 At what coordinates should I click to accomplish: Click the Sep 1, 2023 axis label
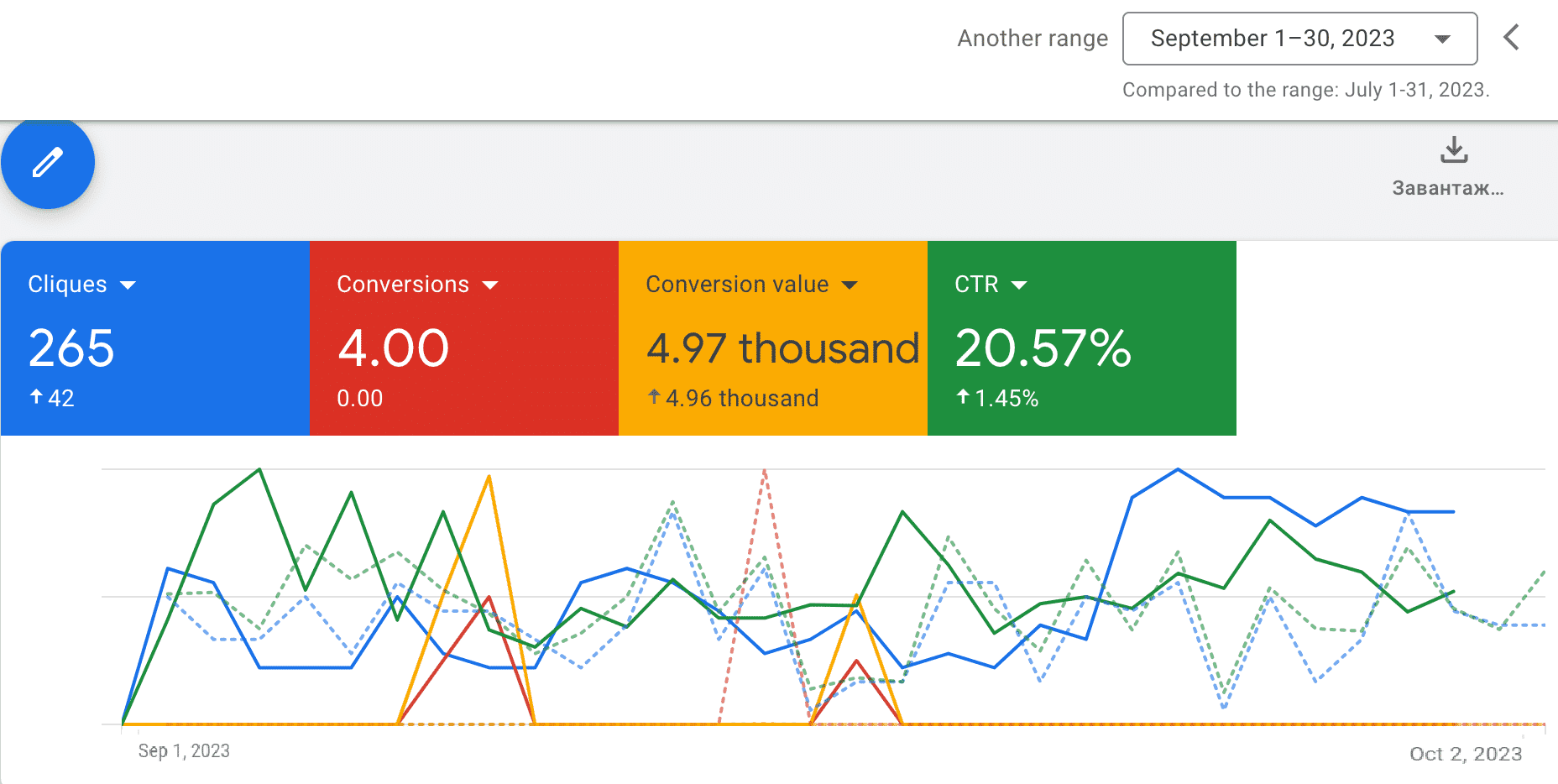[184, 750]
